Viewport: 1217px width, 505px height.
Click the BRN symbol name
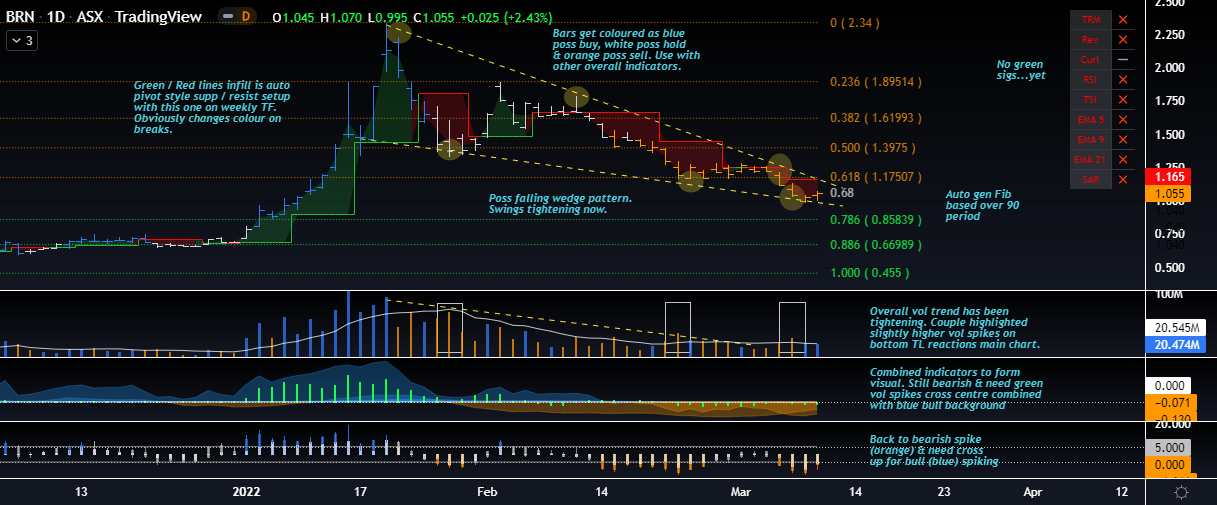22,18
